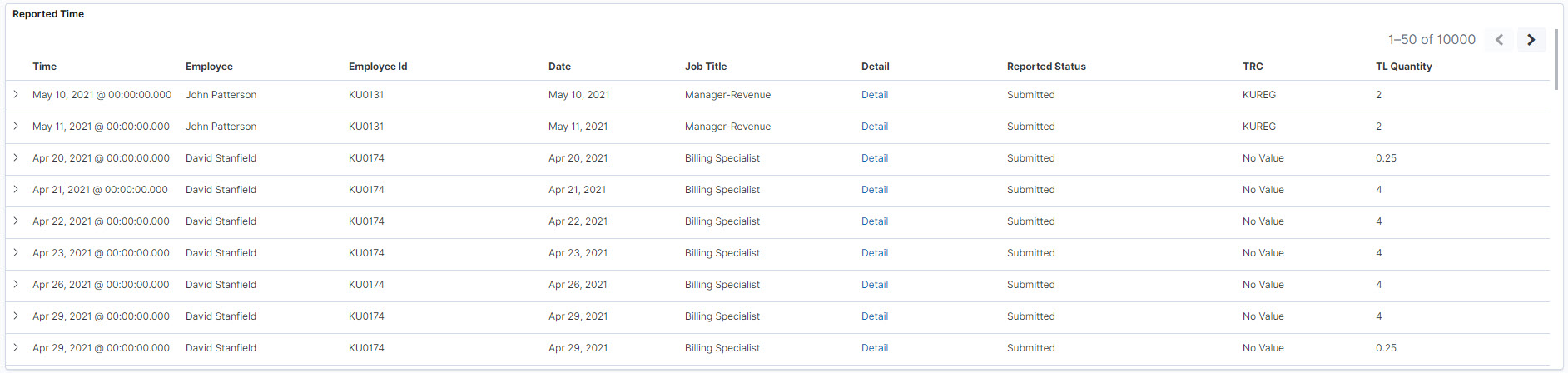The image size is (1568, 373).
Task: Go to previous page of results
Action: tap(1499, 40)
